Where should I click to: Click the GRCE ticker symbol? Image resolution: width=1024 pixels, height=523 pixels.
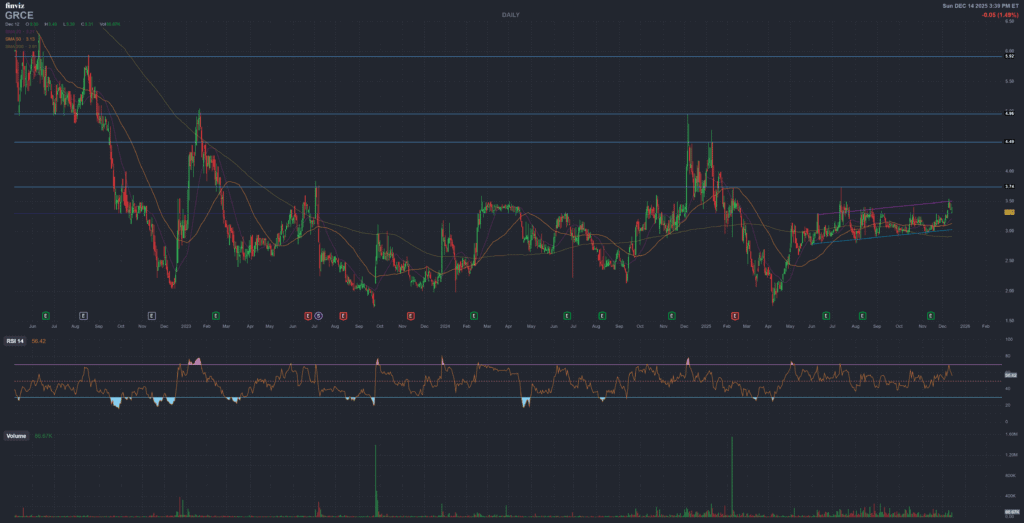(x=19, y=16)
